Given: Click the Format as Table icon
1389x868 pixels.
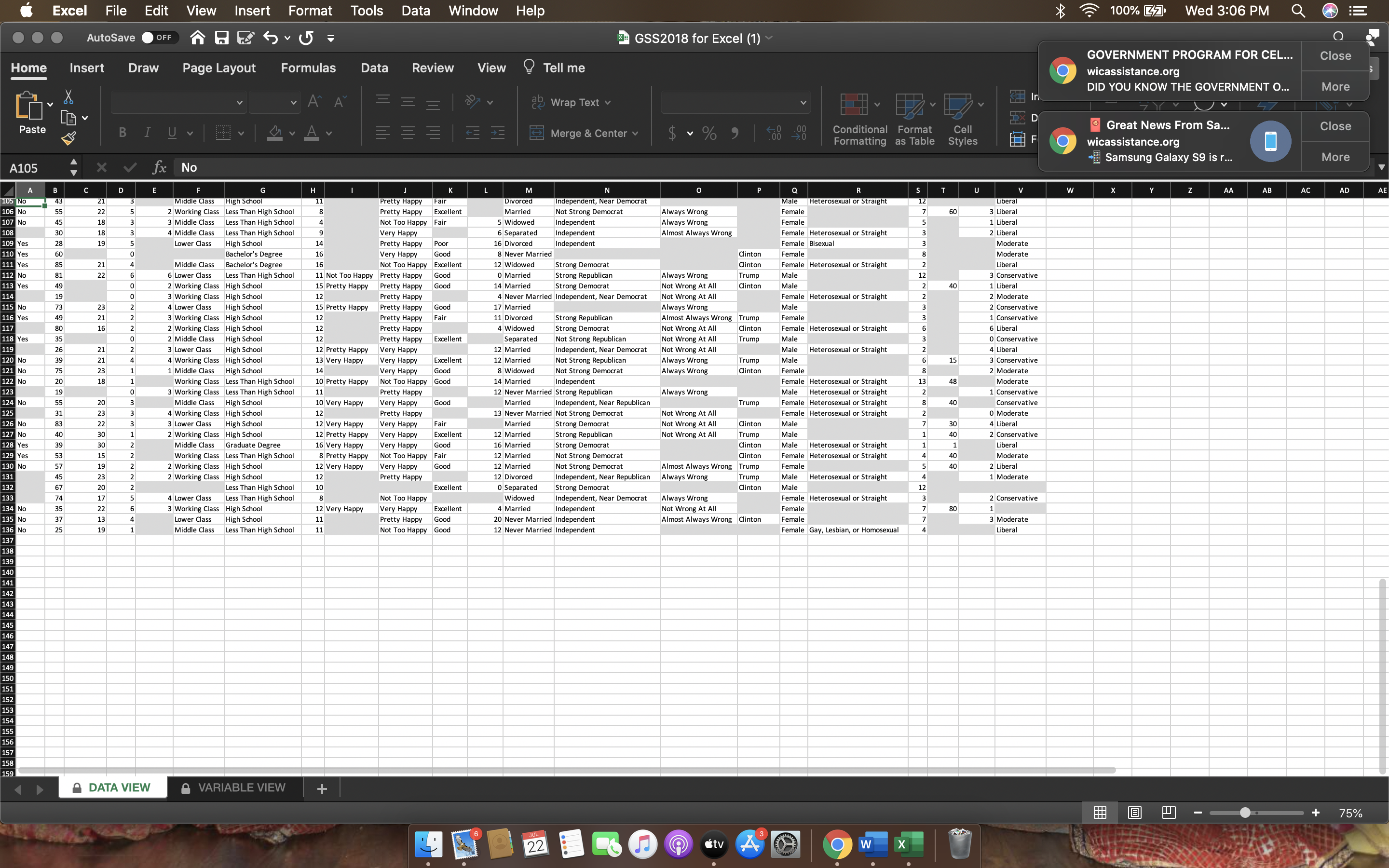Looking at the screenshot, I should pos(910,106).
